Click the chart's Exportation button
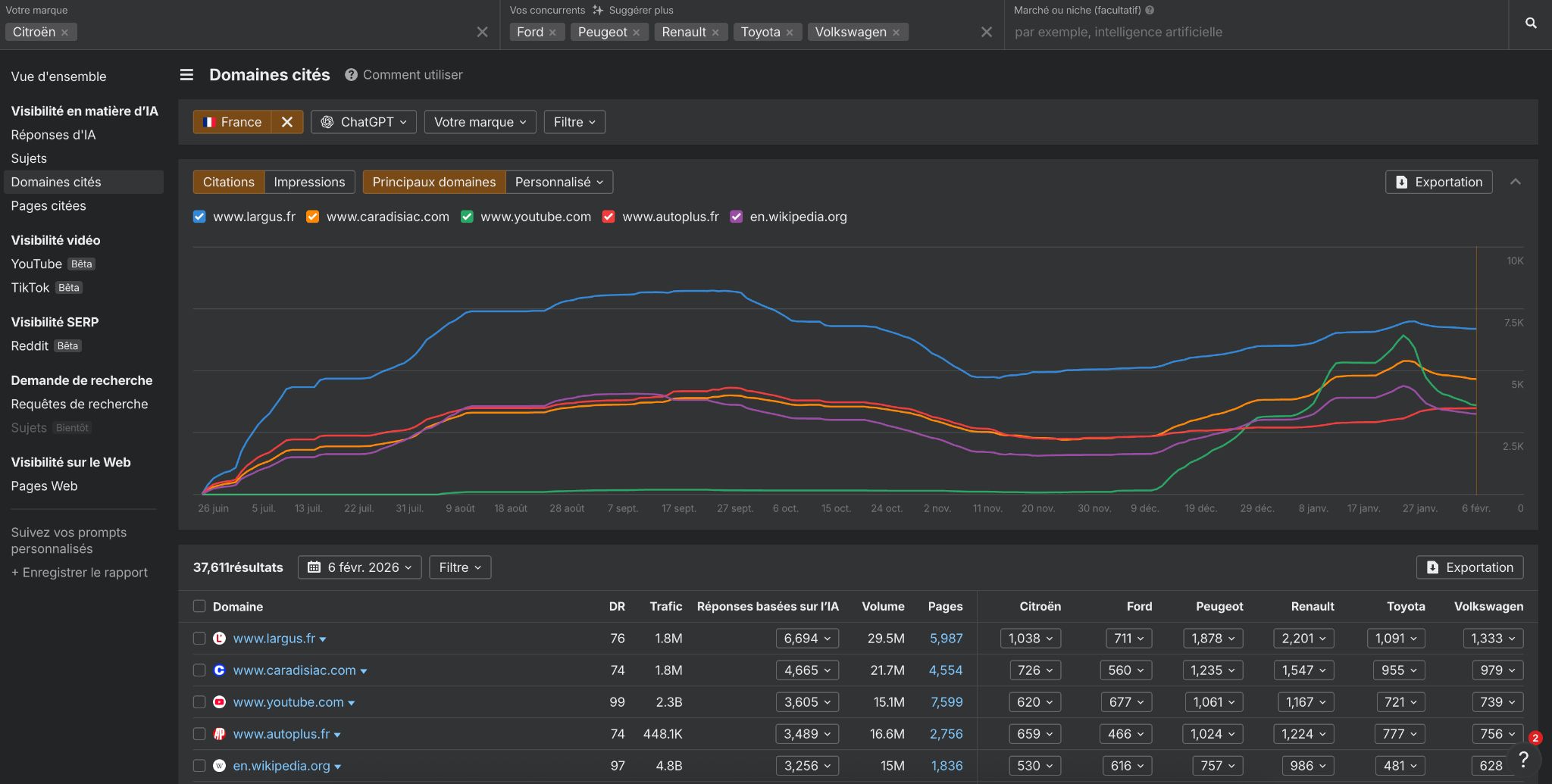 tap(1438, 182)
